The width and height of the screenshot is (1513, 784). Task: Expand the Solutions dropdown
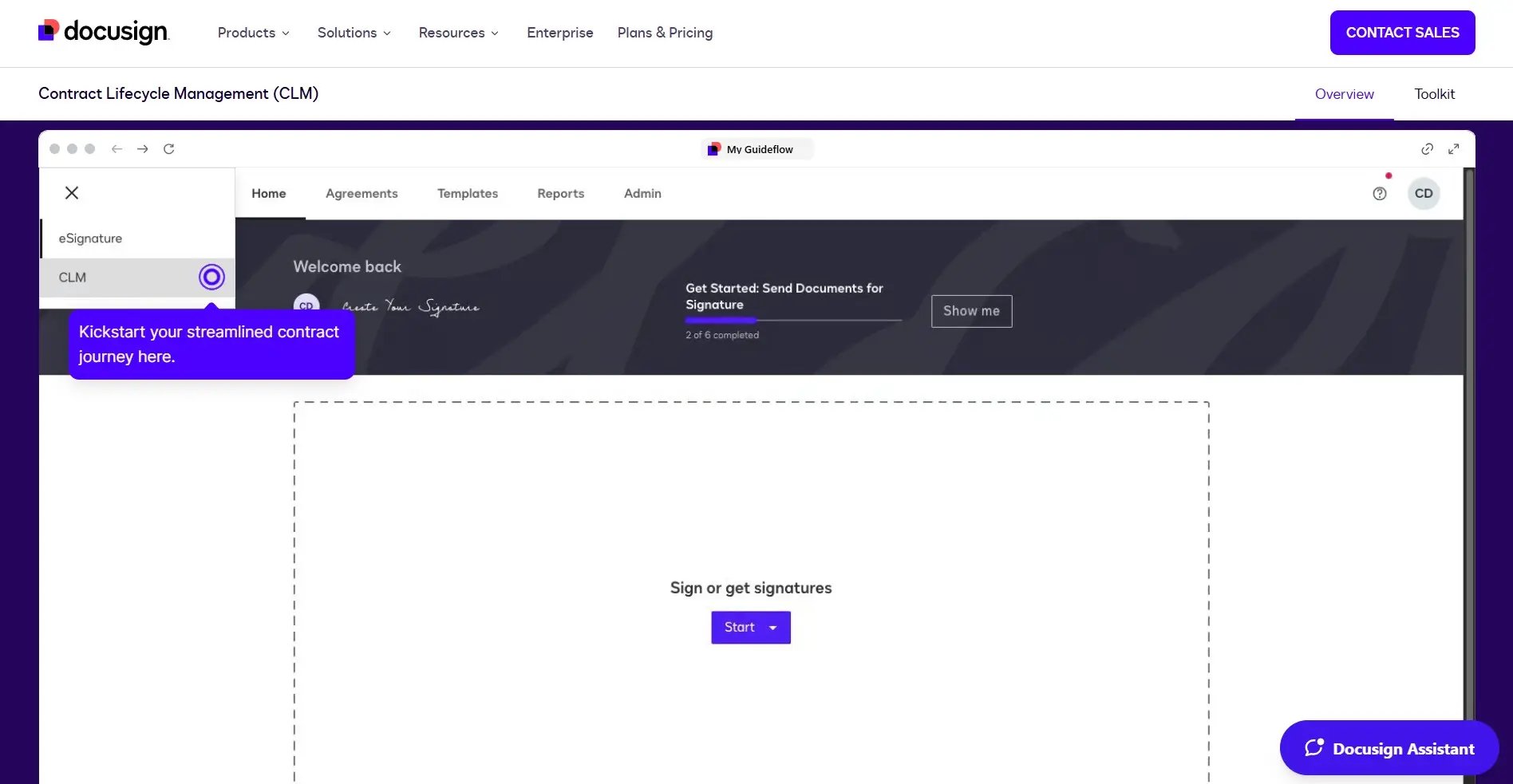[354, 33]
